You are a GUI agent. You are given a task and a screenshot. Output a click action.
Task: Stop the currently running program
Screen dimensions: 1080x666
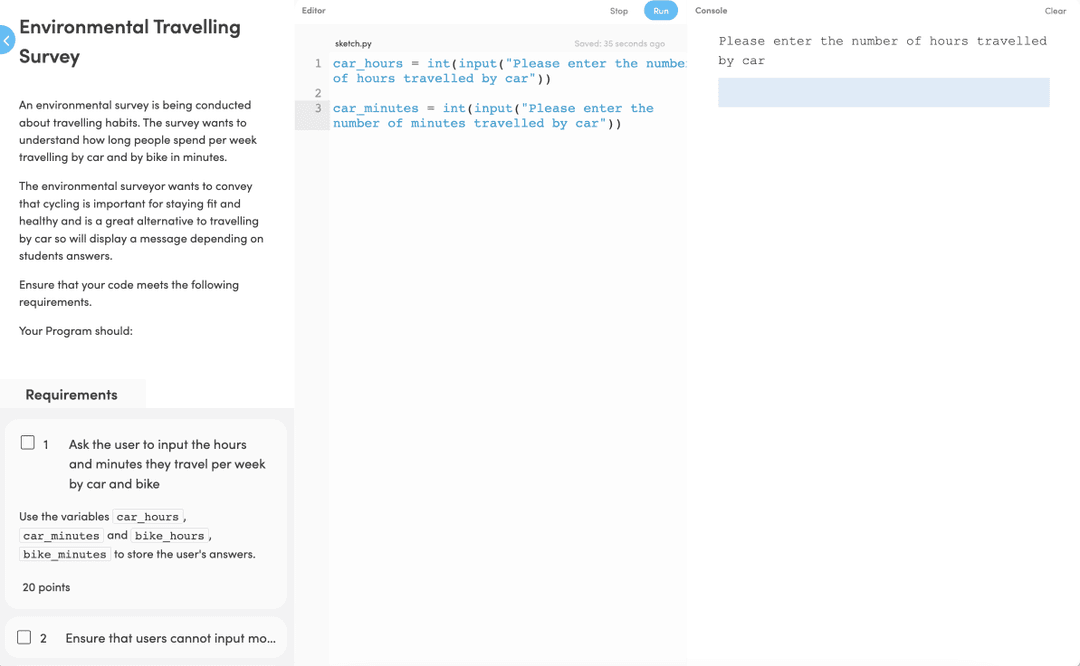[618, 10]
